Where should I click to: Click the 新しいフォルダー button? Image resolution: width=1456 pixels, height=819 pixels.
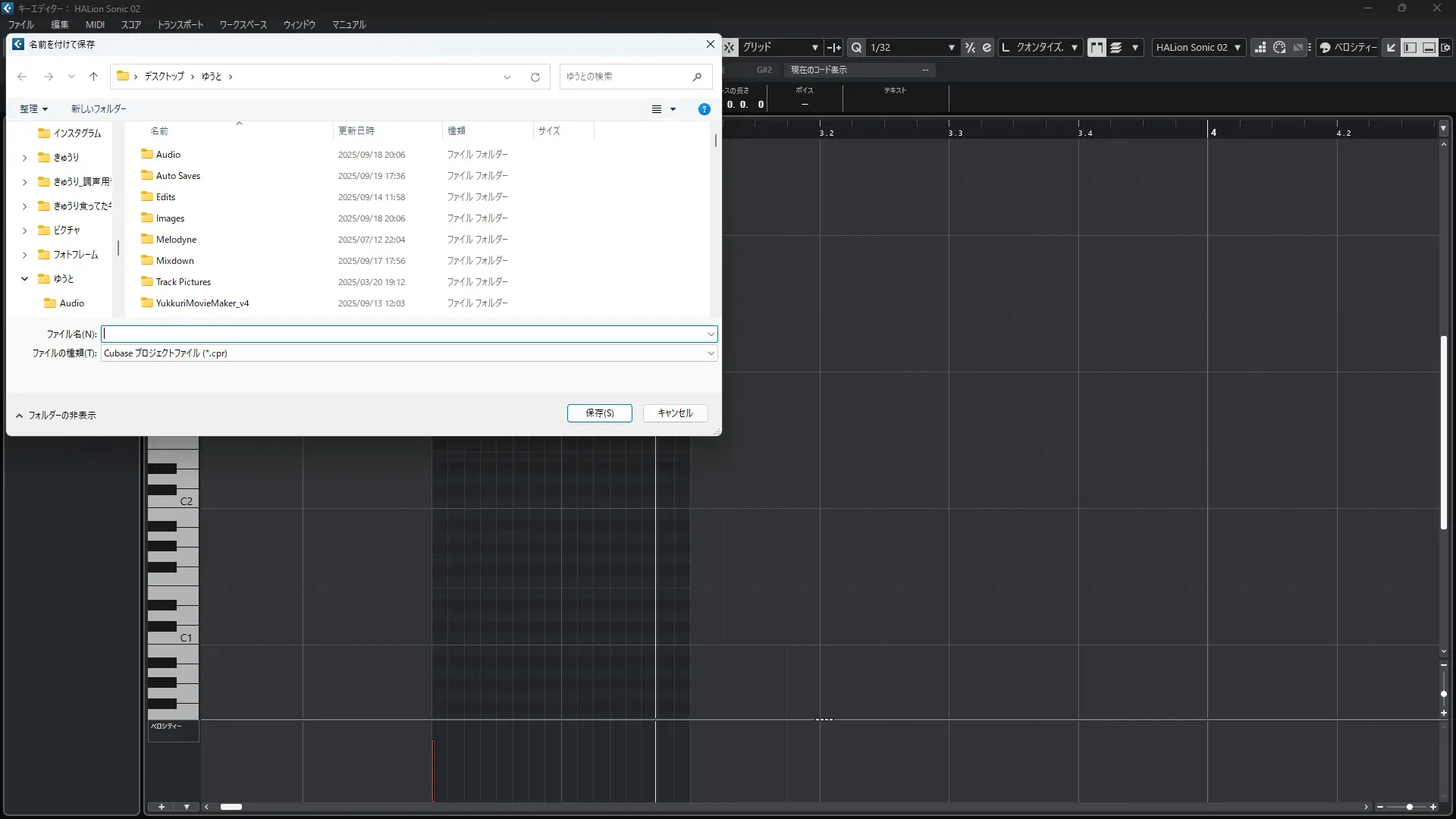pos(99,109)
